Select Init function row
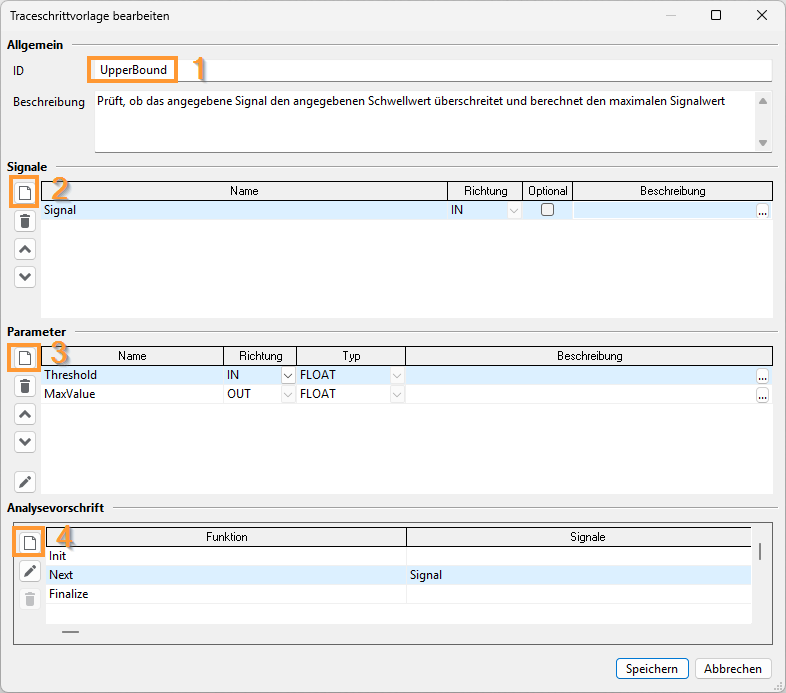 coord(399,556)
